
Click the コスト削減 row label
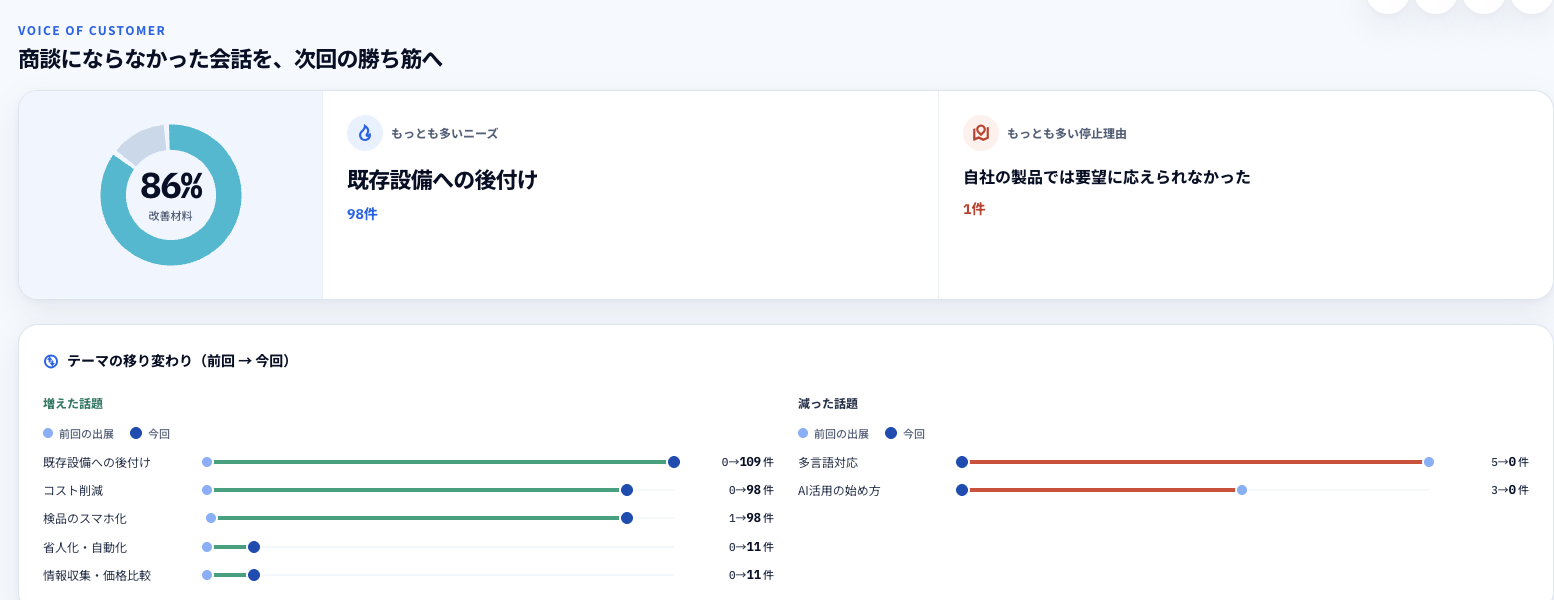[x=73, y=490]
